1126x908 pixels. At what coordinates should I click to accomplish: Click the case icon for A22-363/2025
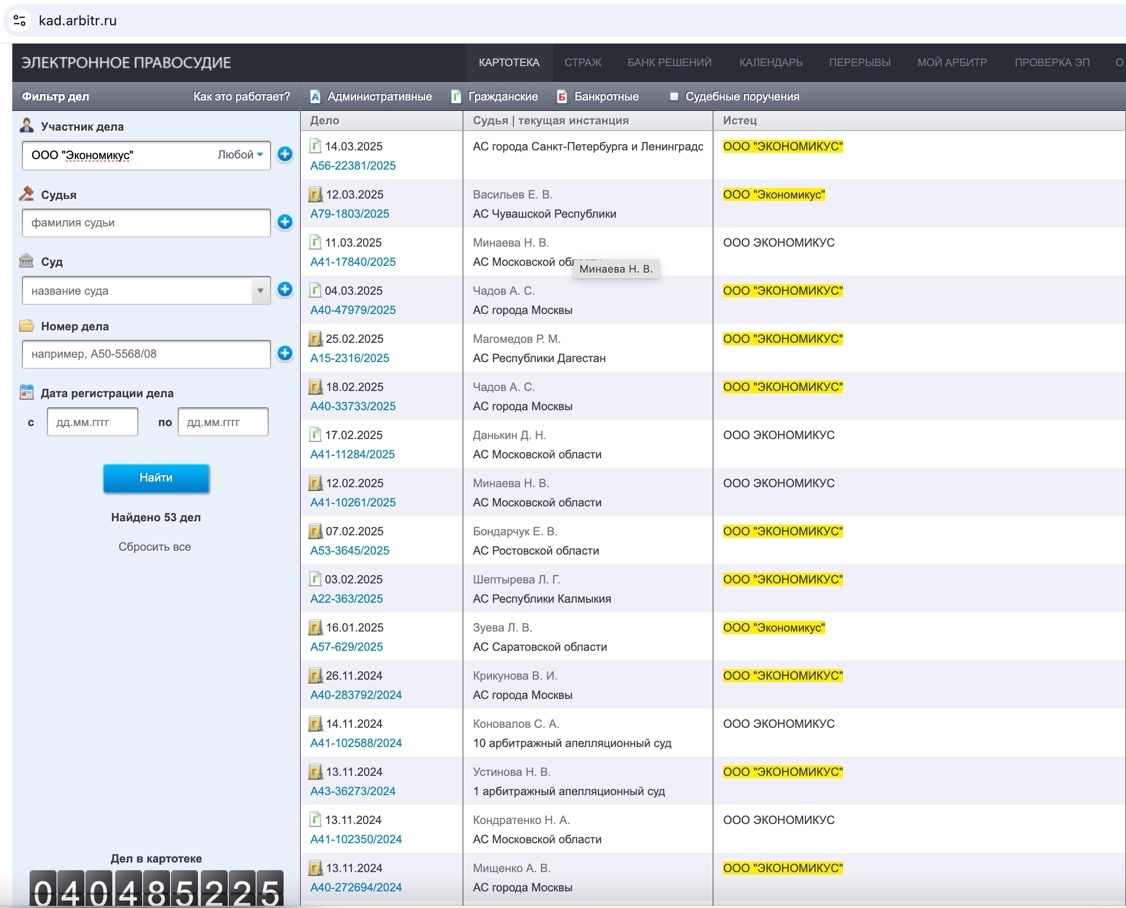click(315, 579)
